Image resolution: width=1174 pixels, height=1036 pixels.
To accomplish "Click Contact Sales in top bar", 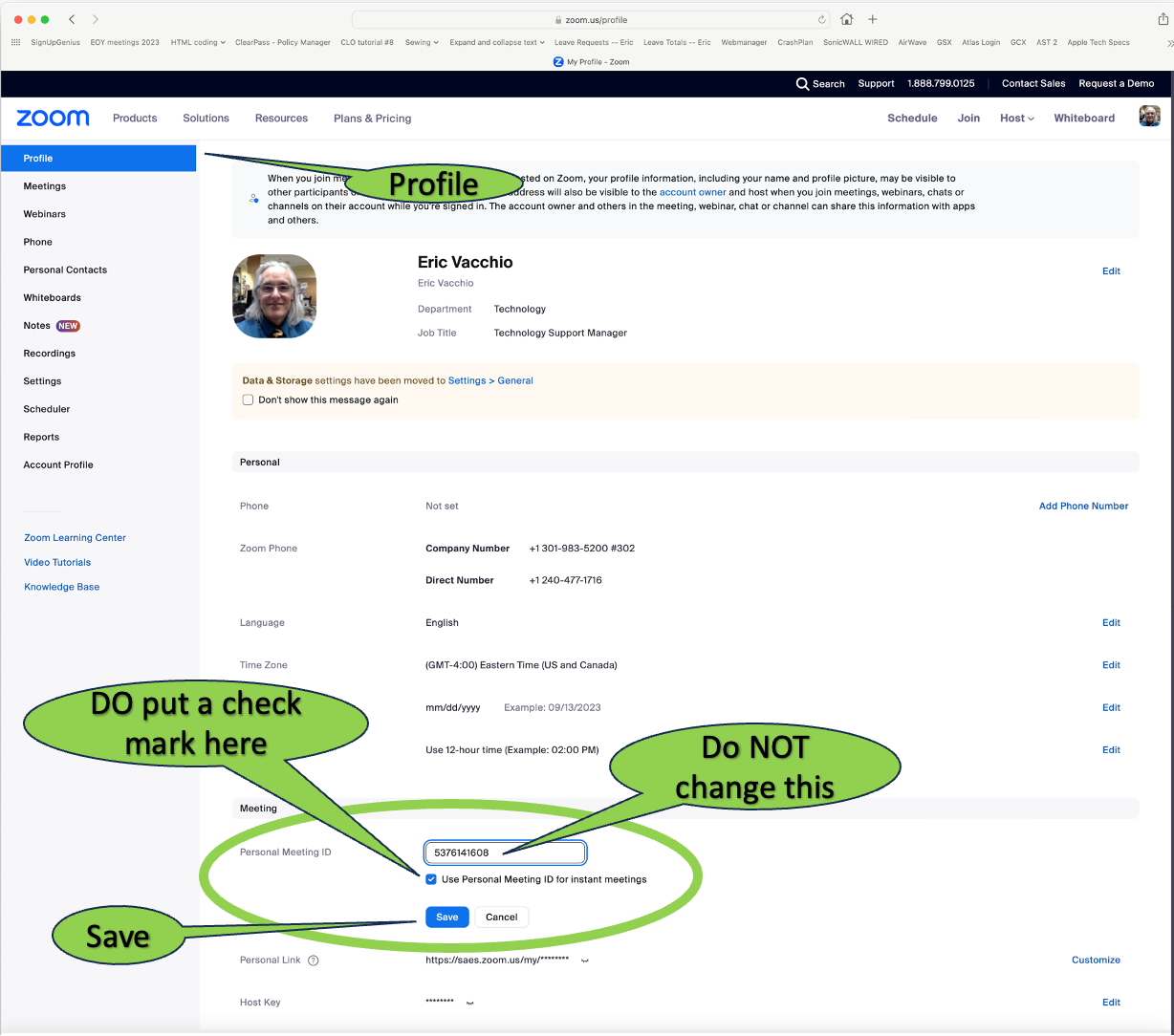I will pos(1033,83).
